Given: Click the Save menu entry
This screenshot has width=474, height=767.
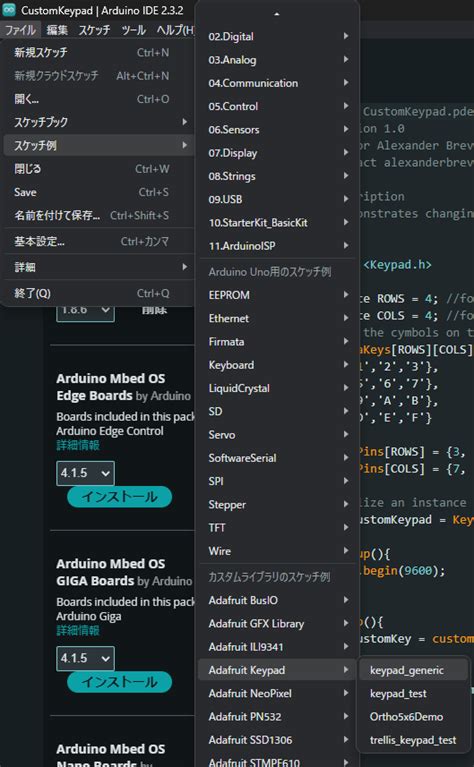Looking at the screenshot, I should pos(98,192).
